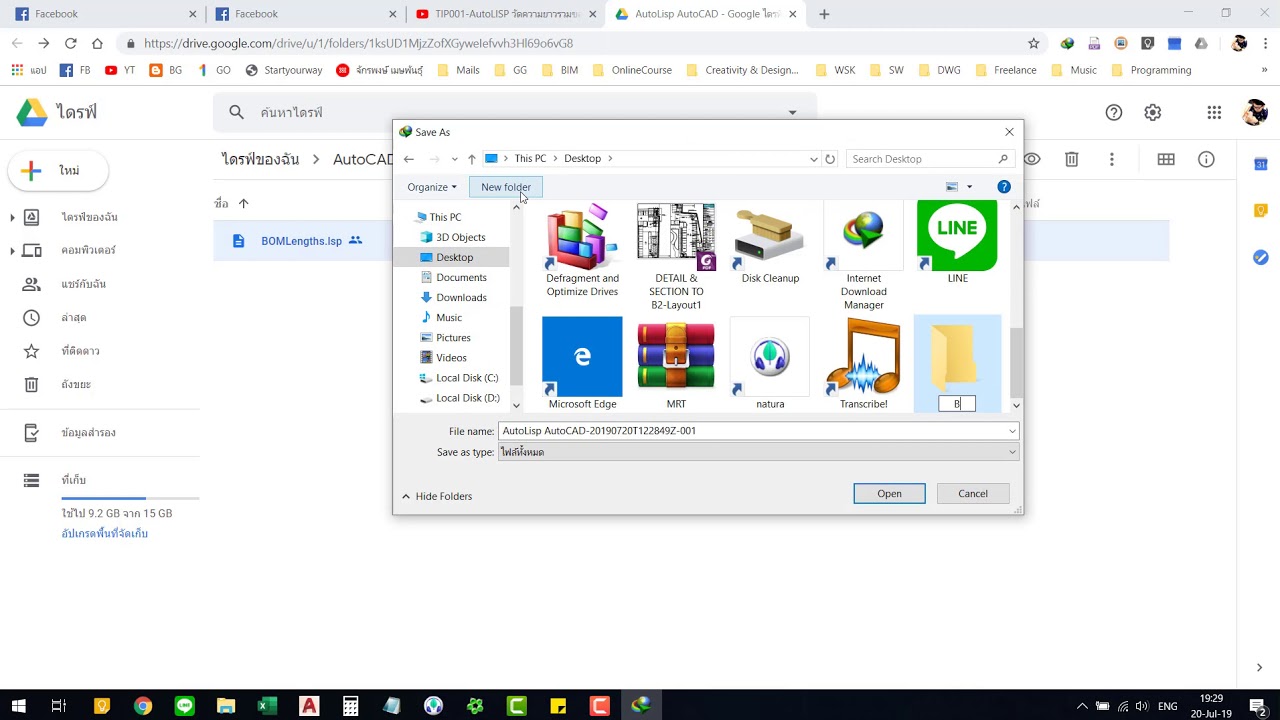Viewport: 1280px width, 720px height.
Task: Click the Drive trash remove icon
Action: 1071,159
